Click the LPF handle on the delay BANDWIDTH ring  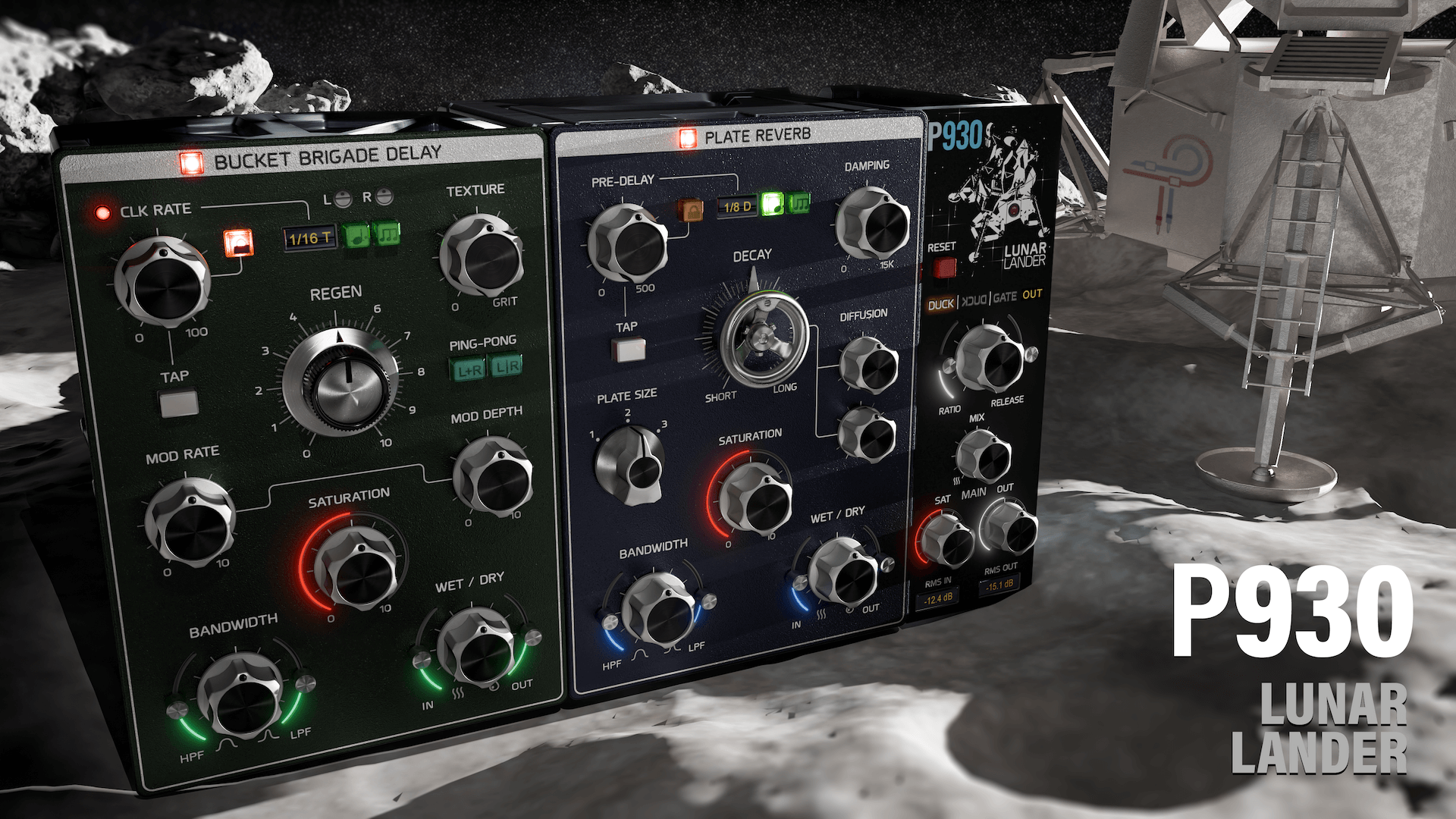[x=306, y=683]
